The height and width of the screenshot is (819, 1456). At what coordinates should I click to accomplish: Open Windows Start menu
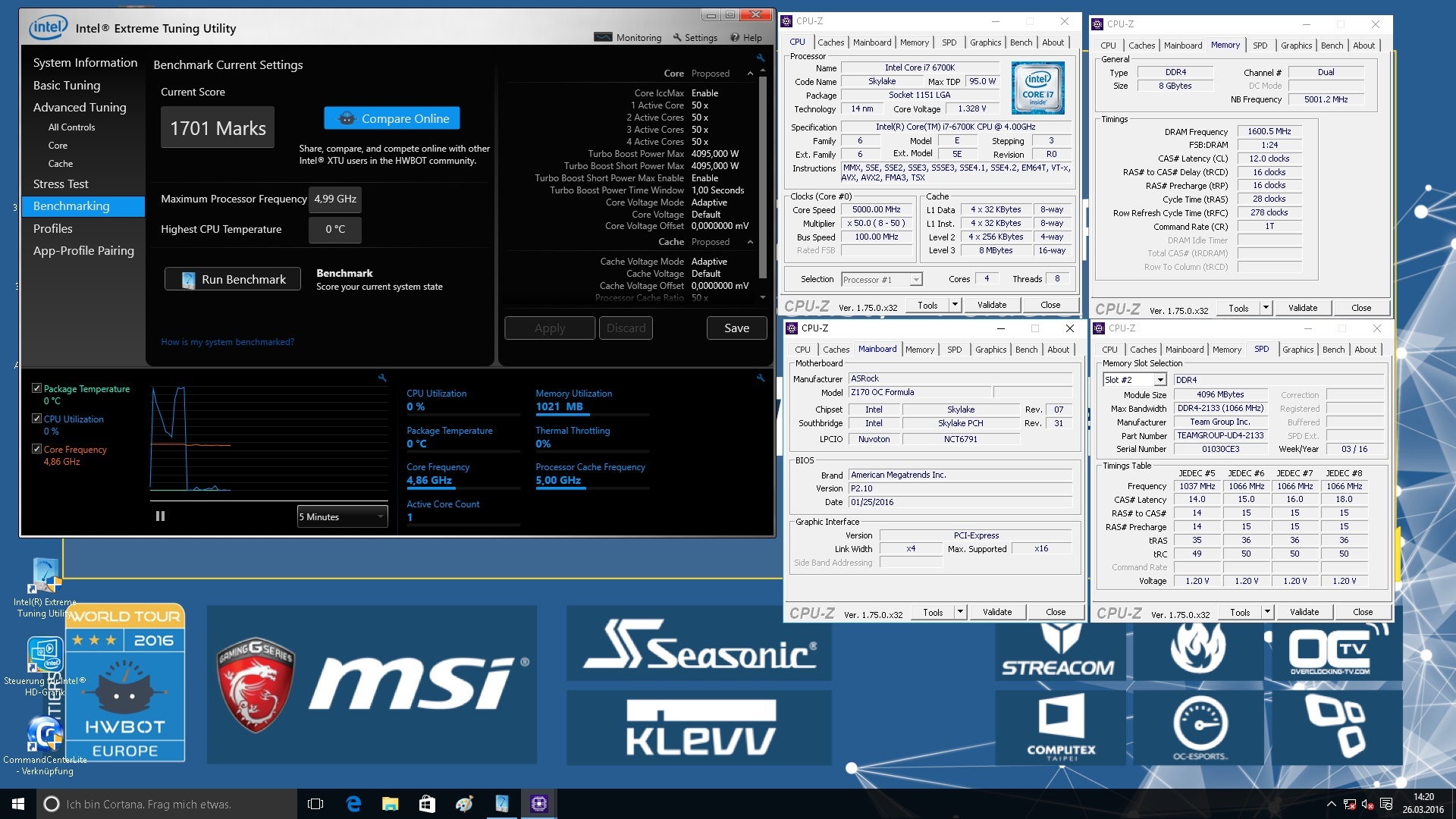click(x=18, y=804)
